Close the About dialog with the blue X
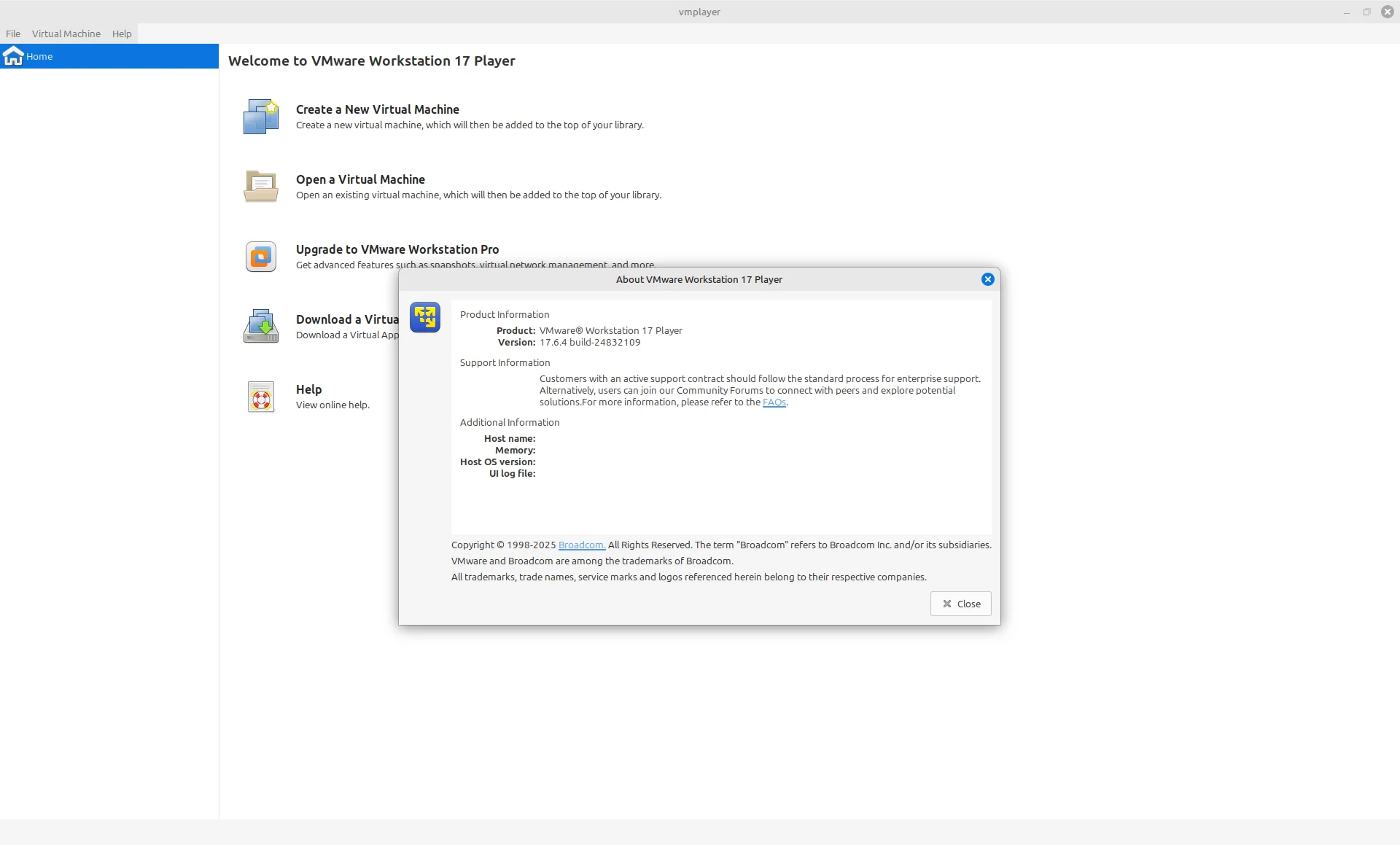1400x845 pixels. click(987, 279)
